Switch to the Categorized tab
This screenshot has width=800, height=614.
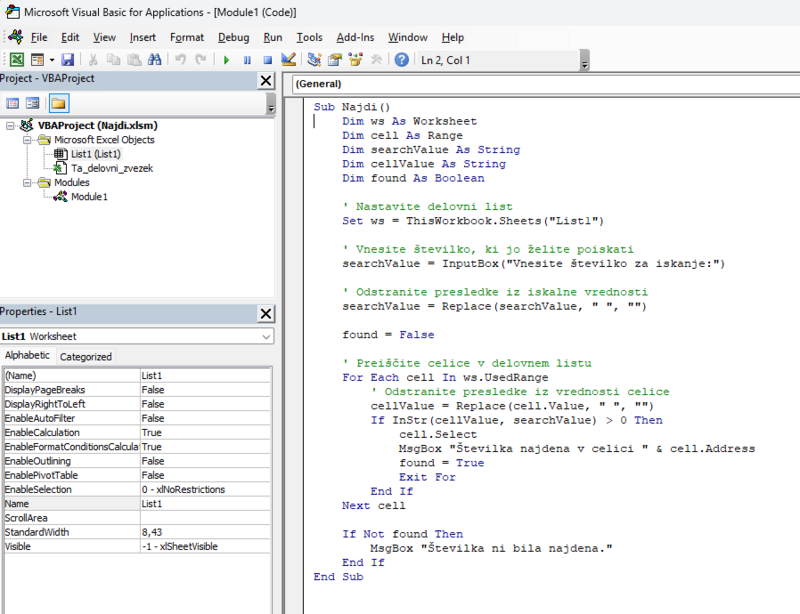point(86,357)
